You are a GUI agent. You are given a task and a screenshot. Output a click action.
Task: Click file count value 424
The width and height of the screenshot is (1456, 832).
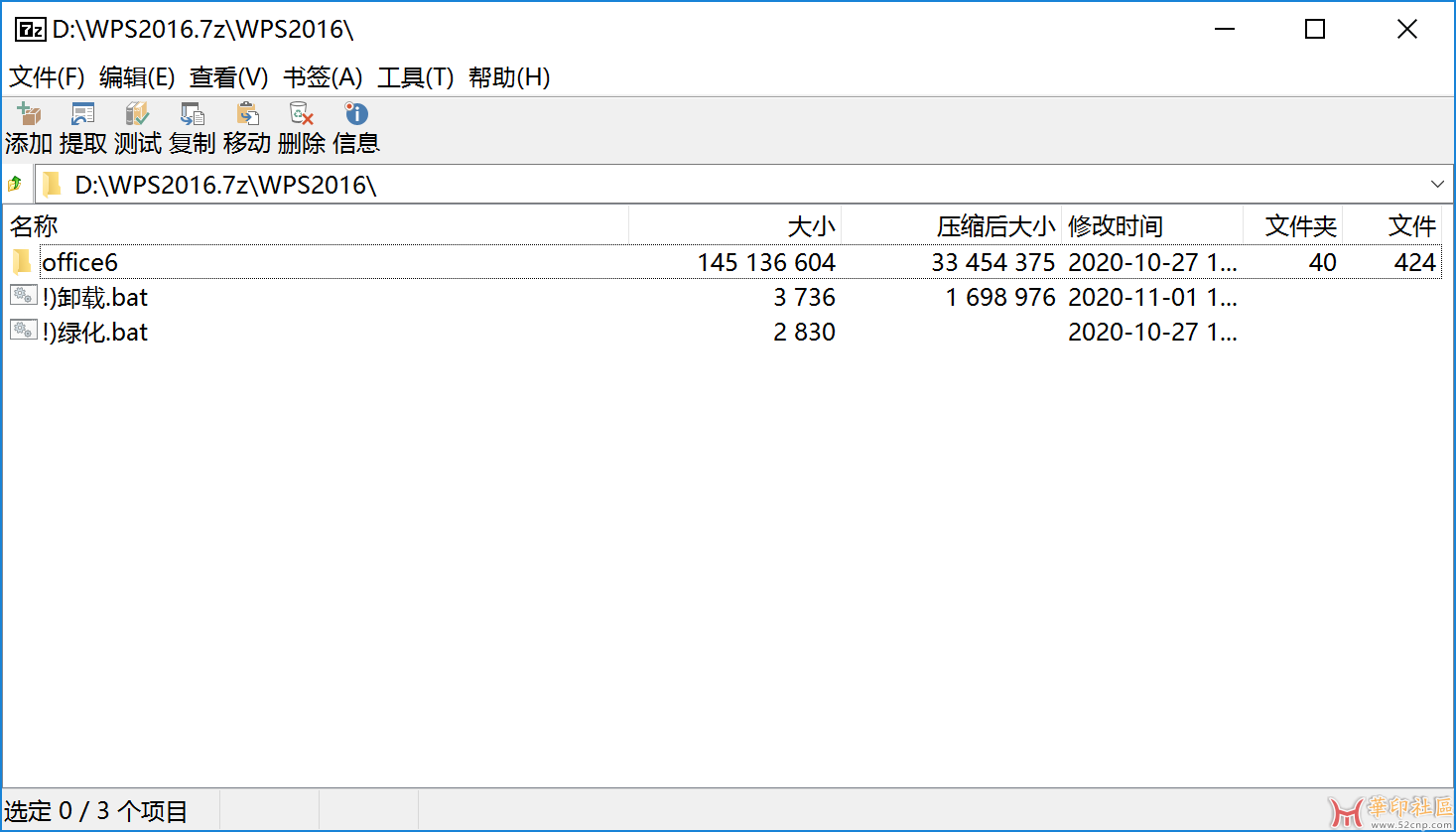[1414, 262]
